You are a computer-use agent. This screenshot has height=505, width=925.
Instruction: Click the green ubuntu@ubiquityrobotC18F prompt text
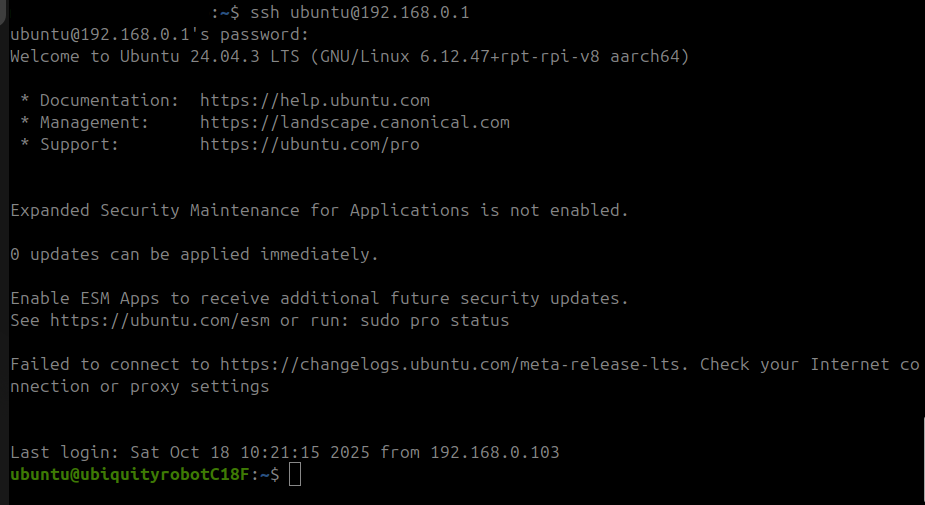(133, 475)
